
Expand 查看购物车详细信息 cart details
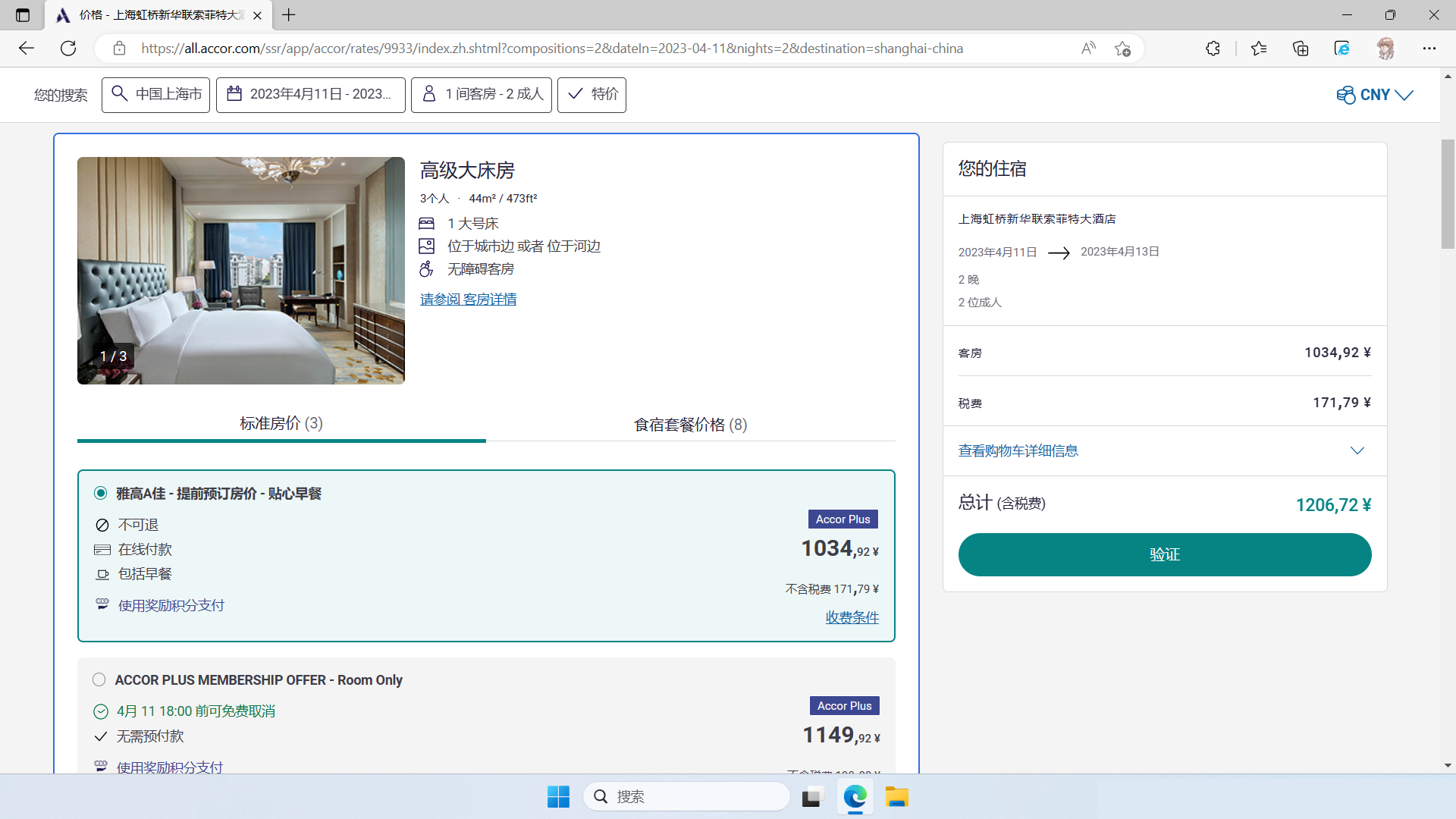click(1165, 451)
